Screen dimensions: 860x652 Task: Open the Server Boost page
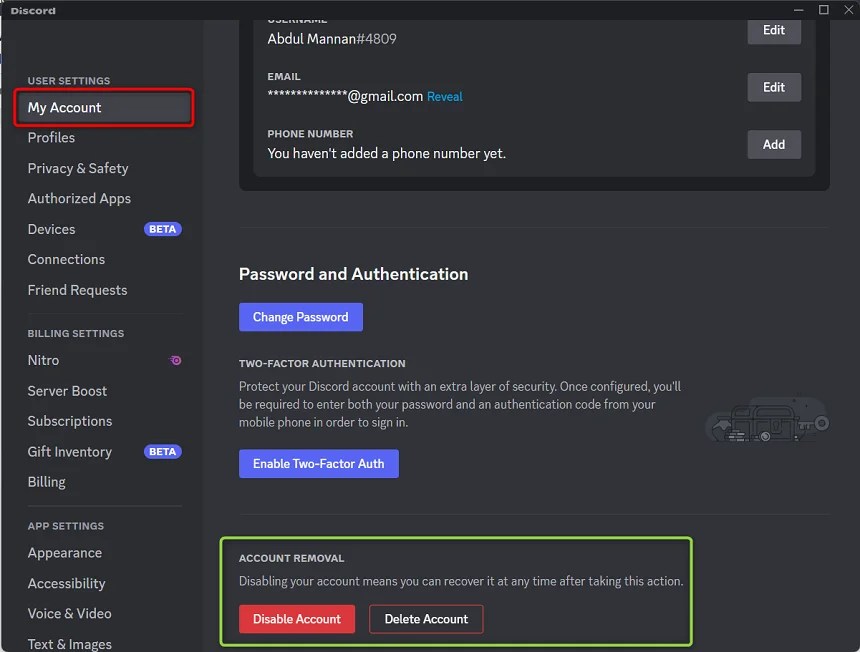tap(67, 390)
